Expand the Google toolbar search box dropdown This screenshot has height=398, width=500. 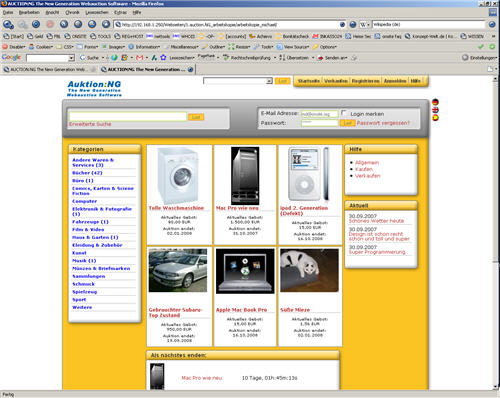tap(71, 58)
